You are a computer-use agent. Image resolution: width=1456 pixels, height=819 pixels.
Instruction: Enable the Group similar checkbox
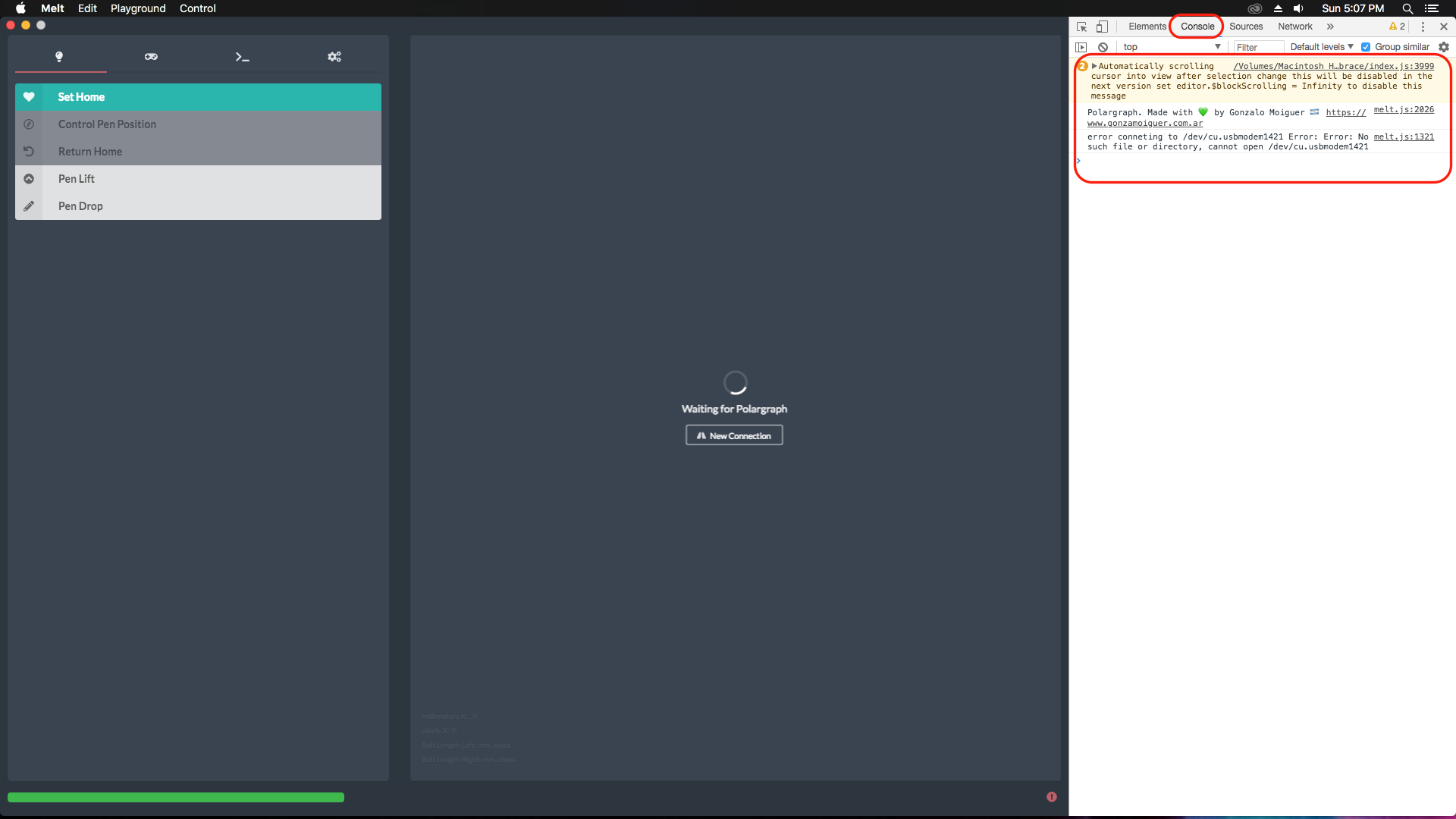(1367, 46)
